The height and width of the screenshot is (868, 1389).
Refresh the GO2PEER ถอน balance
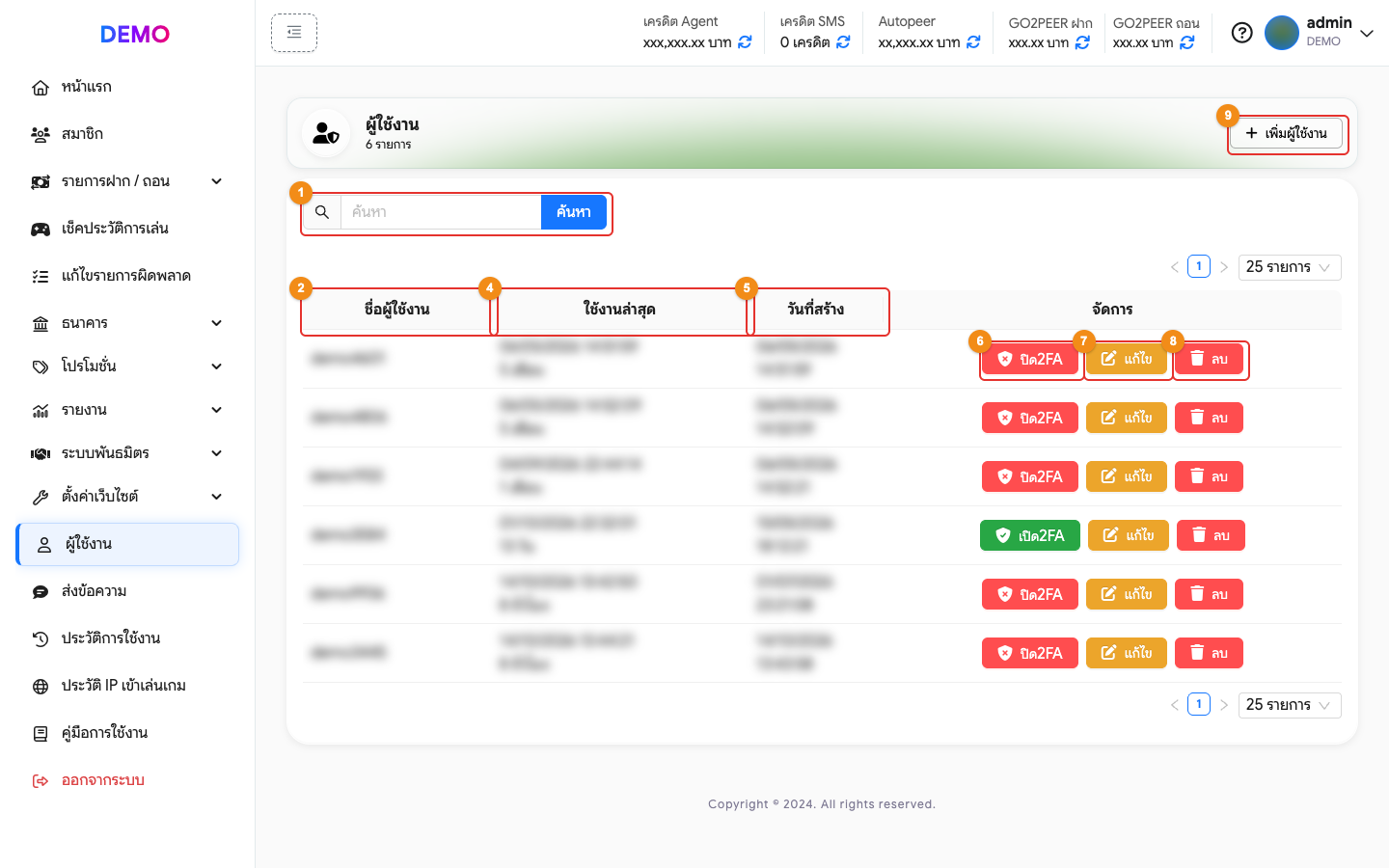(x=1187, y=42)
